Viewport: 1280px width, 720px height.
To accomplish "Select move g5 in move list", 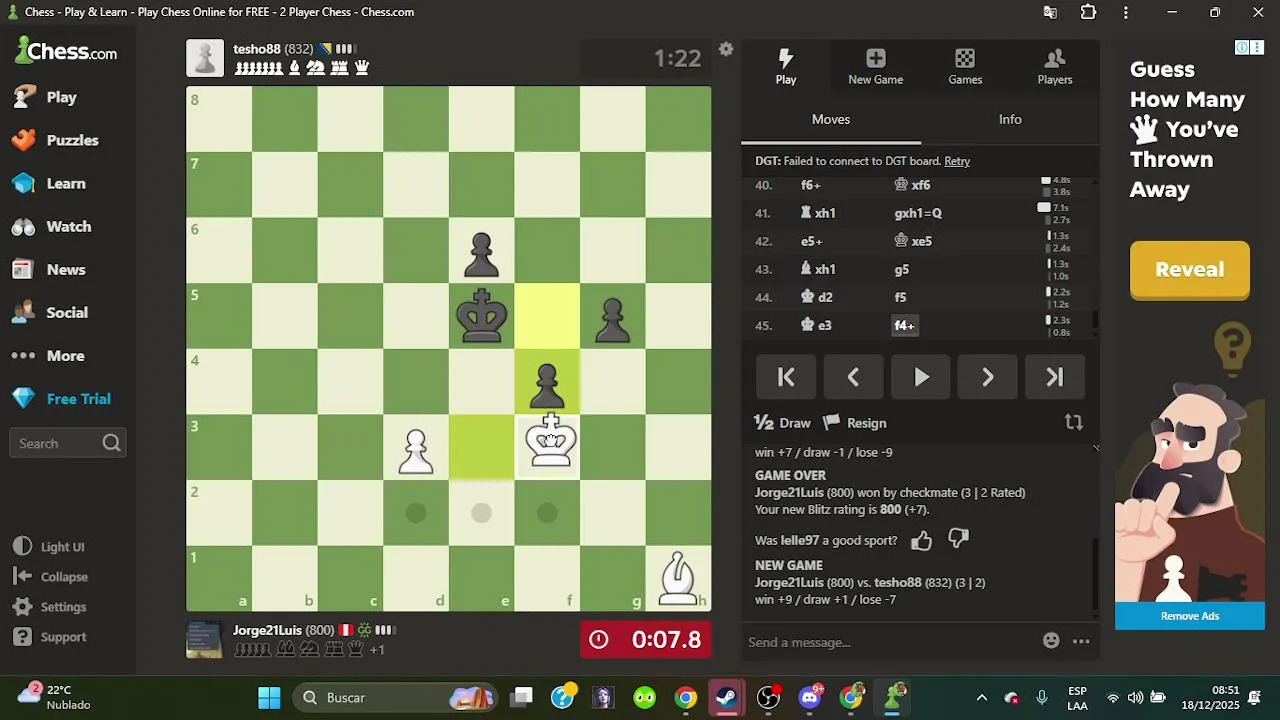I will click(901, 269).
